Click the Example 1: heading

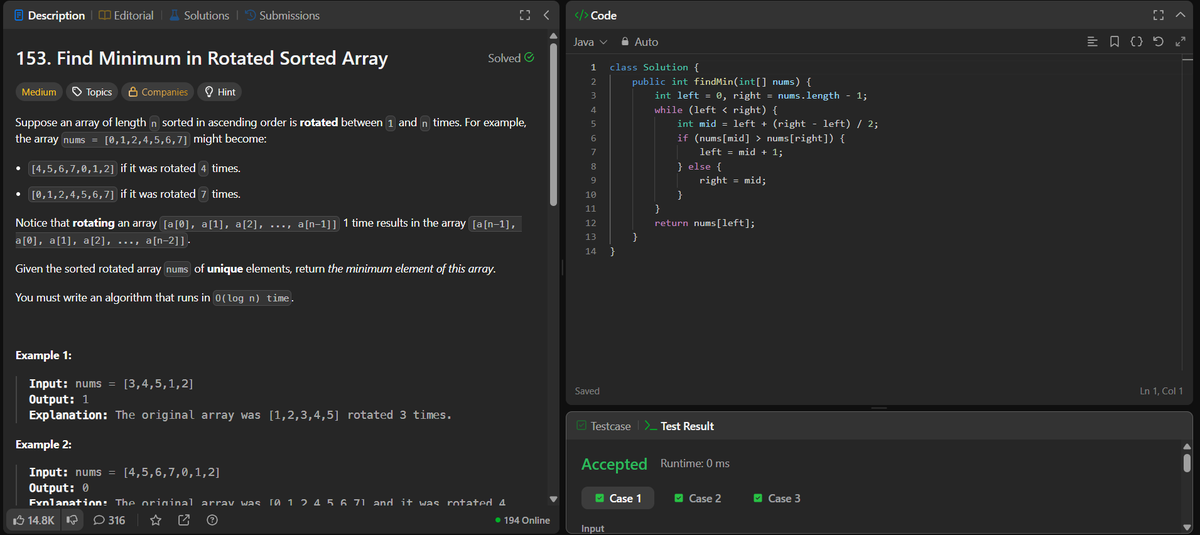(x=44, y=355)
